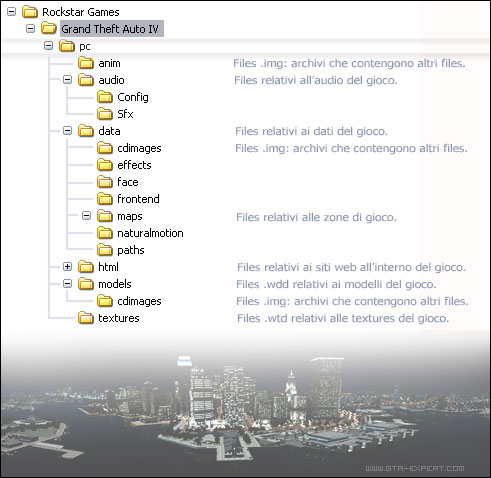Click description 'Files relativi alle zone di gioco.'

316,217
